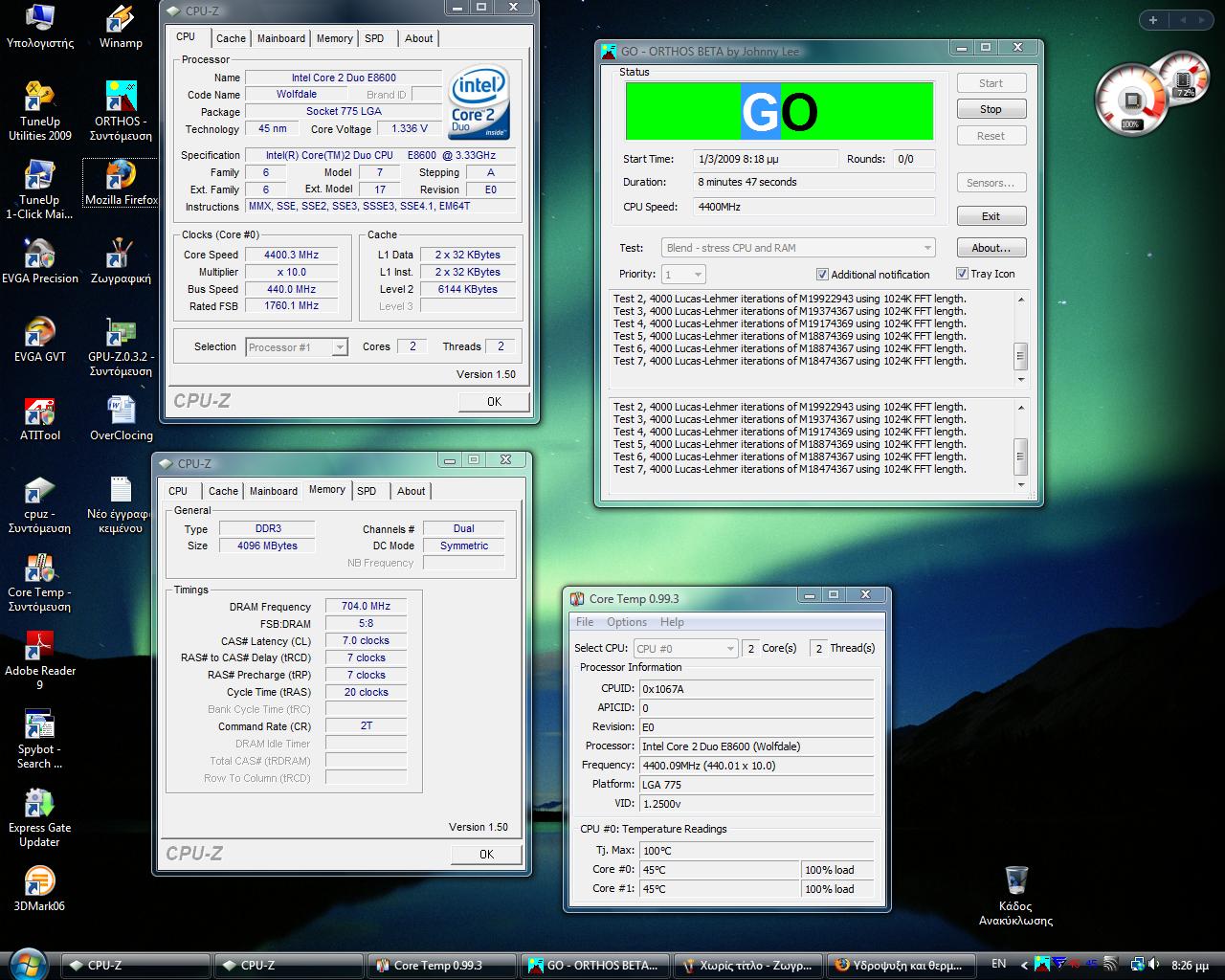Click OK in the top CPU-Z window
The image size is (1225, 980).
[494, 401]
